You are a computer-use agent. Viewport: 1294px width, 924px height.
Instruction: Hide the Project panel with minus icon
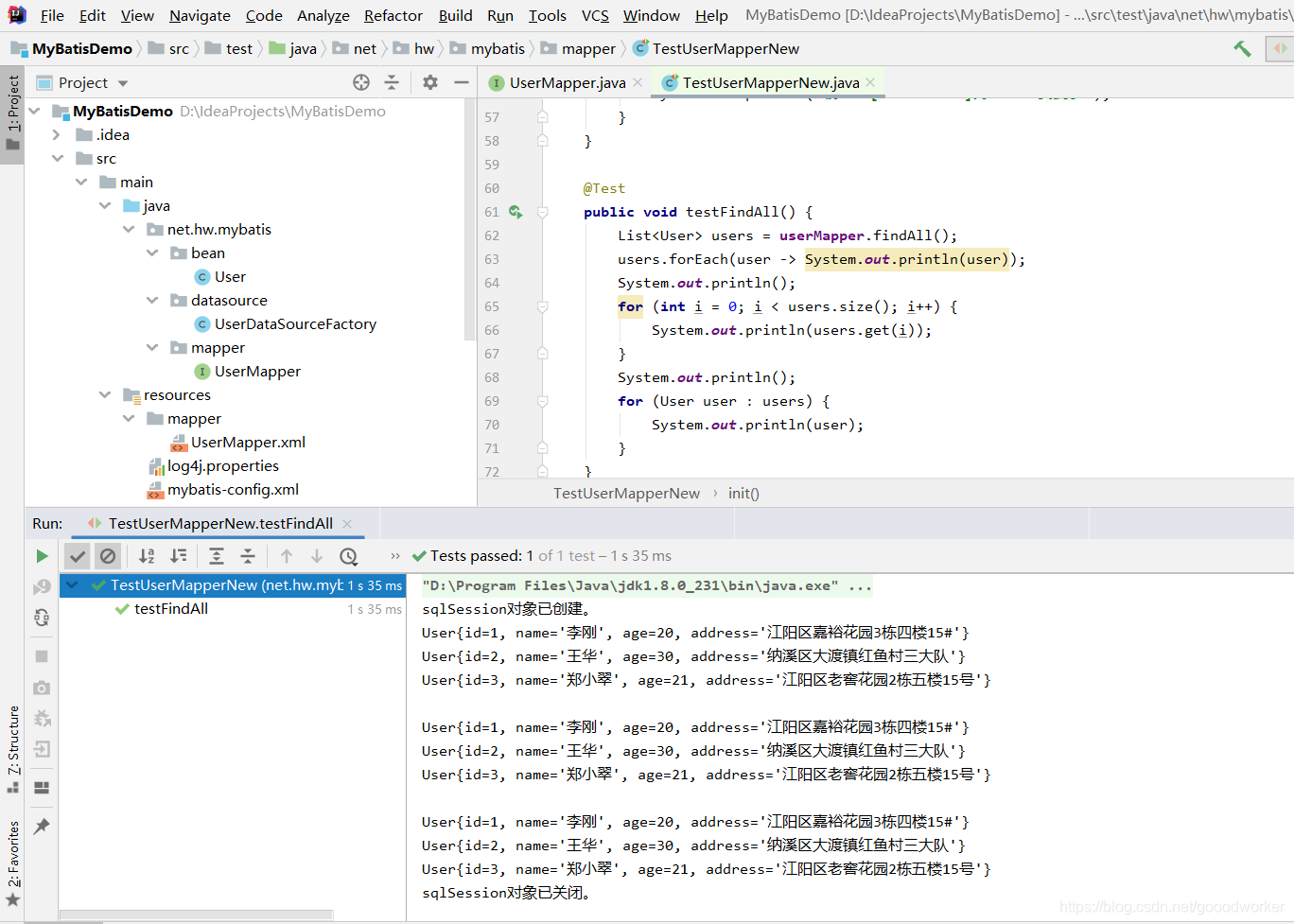click(461, 83)
